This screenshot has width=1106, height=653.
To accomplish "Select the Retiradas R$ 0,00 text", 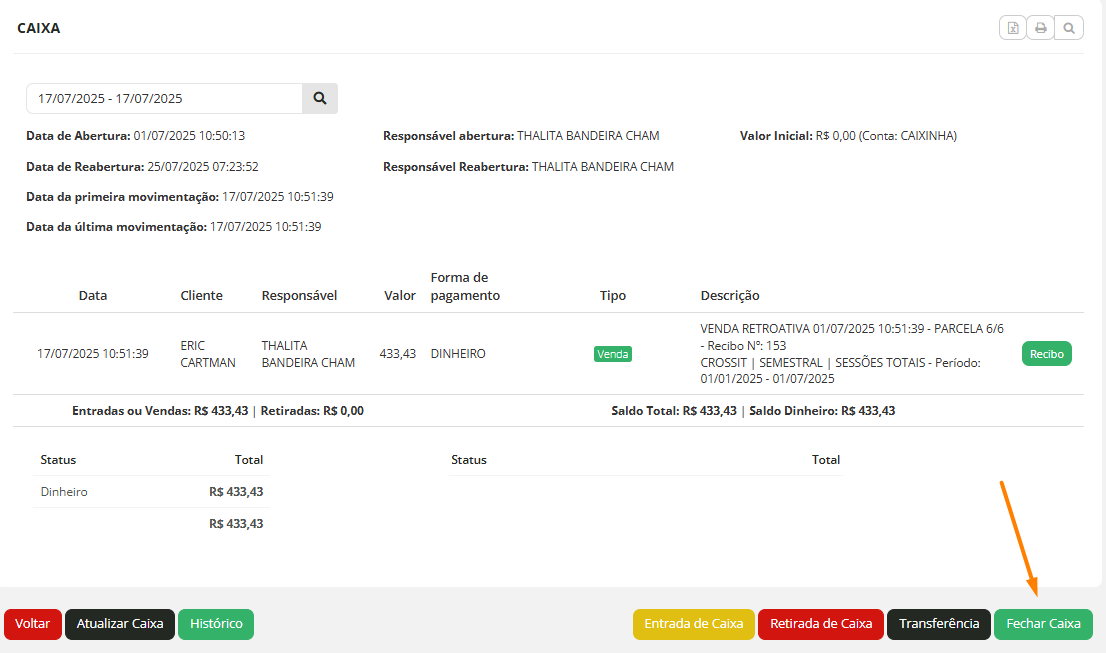I will 312,410.
